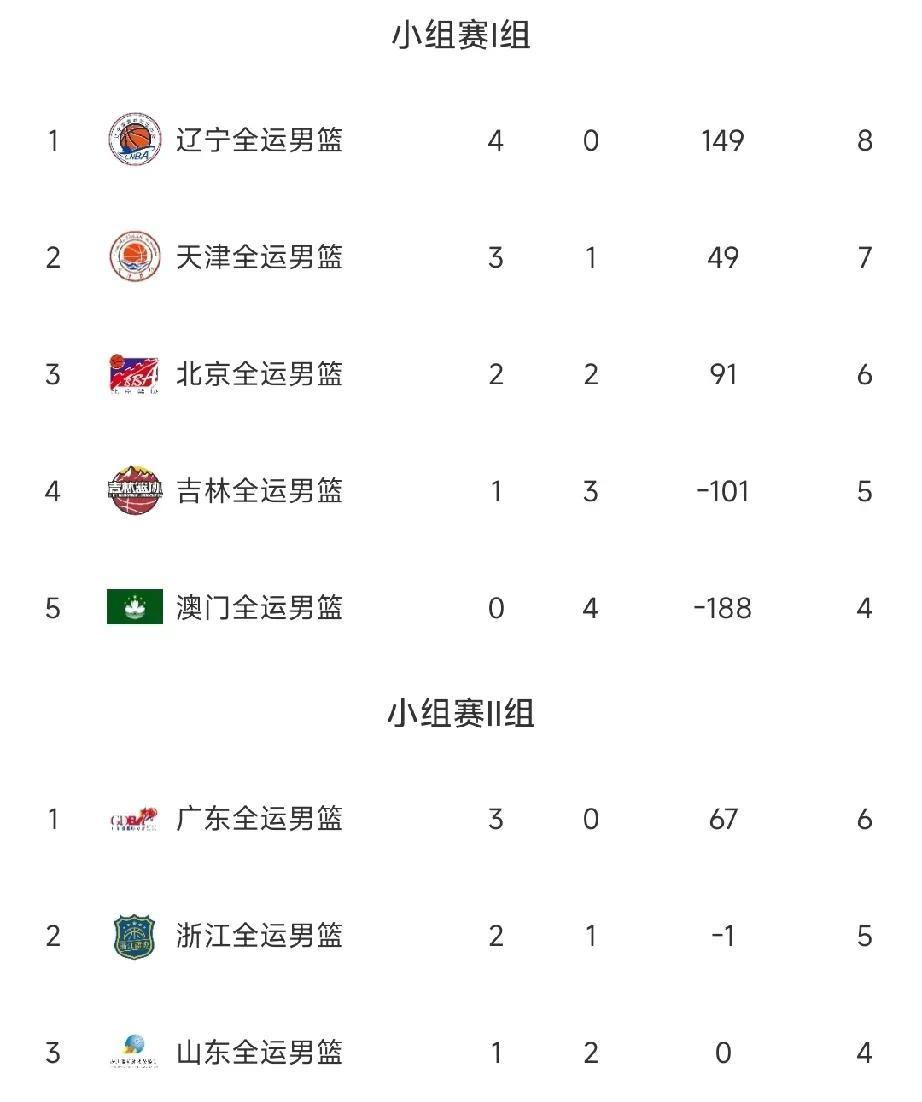Click the Zhejiang team green shield logo

pyautogui.click(x=134, y=936)
